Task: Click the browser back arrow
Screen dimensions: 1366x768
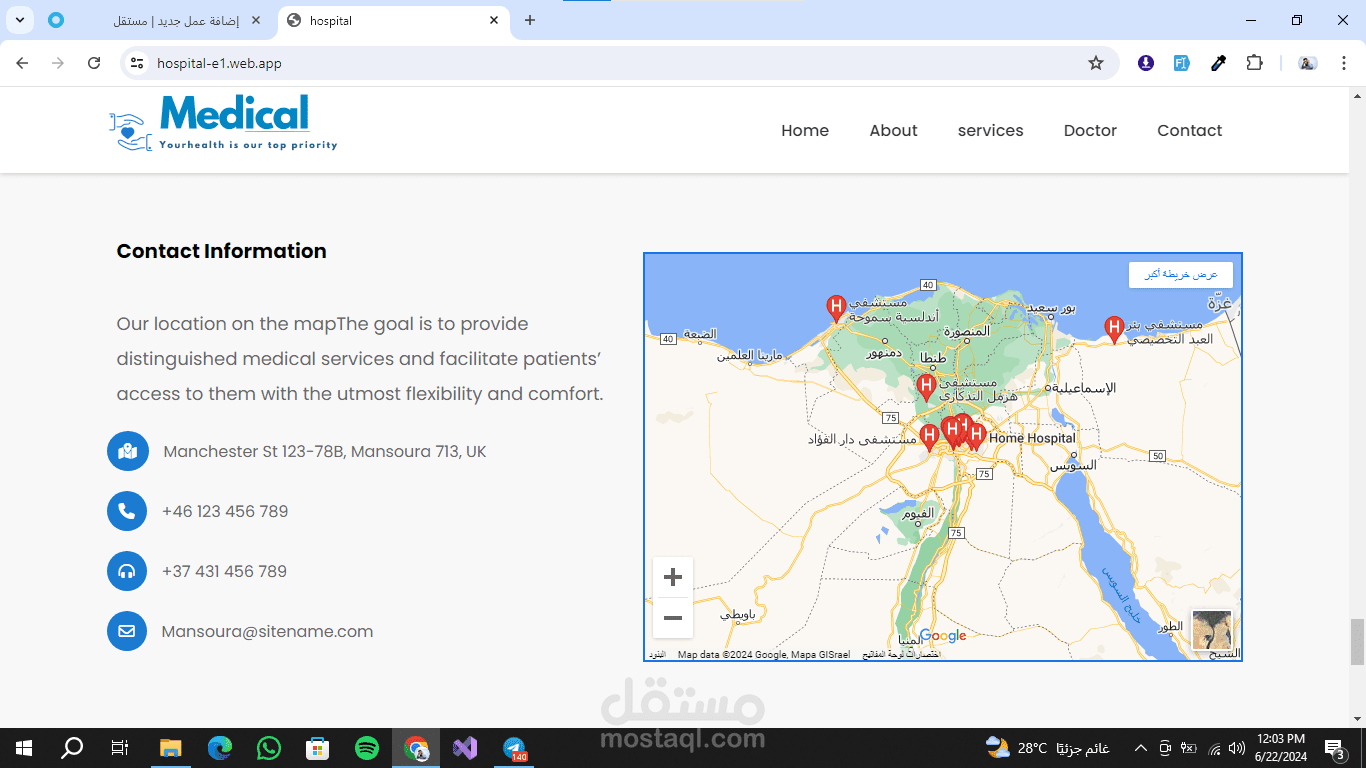Action: pos(22,63)
